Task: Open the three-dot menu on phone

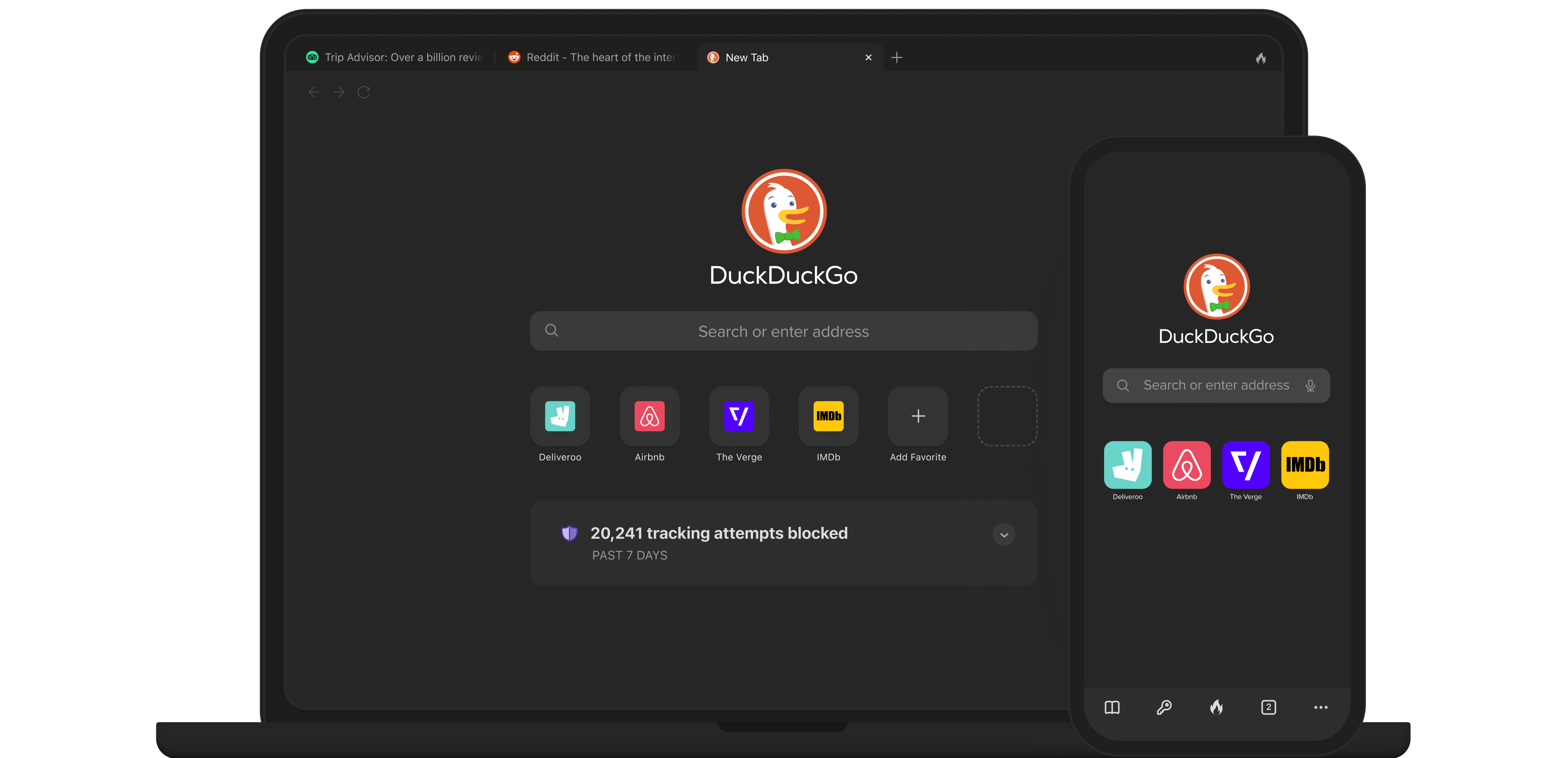Action: pyautogui.click(x=1320, y=707)
